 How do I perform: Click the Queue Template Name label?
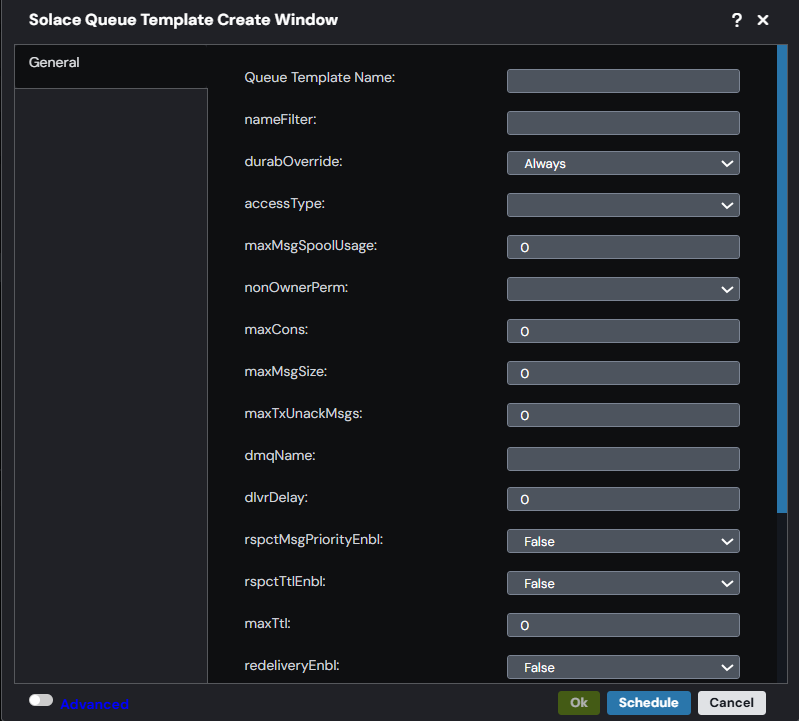point(319,77)
